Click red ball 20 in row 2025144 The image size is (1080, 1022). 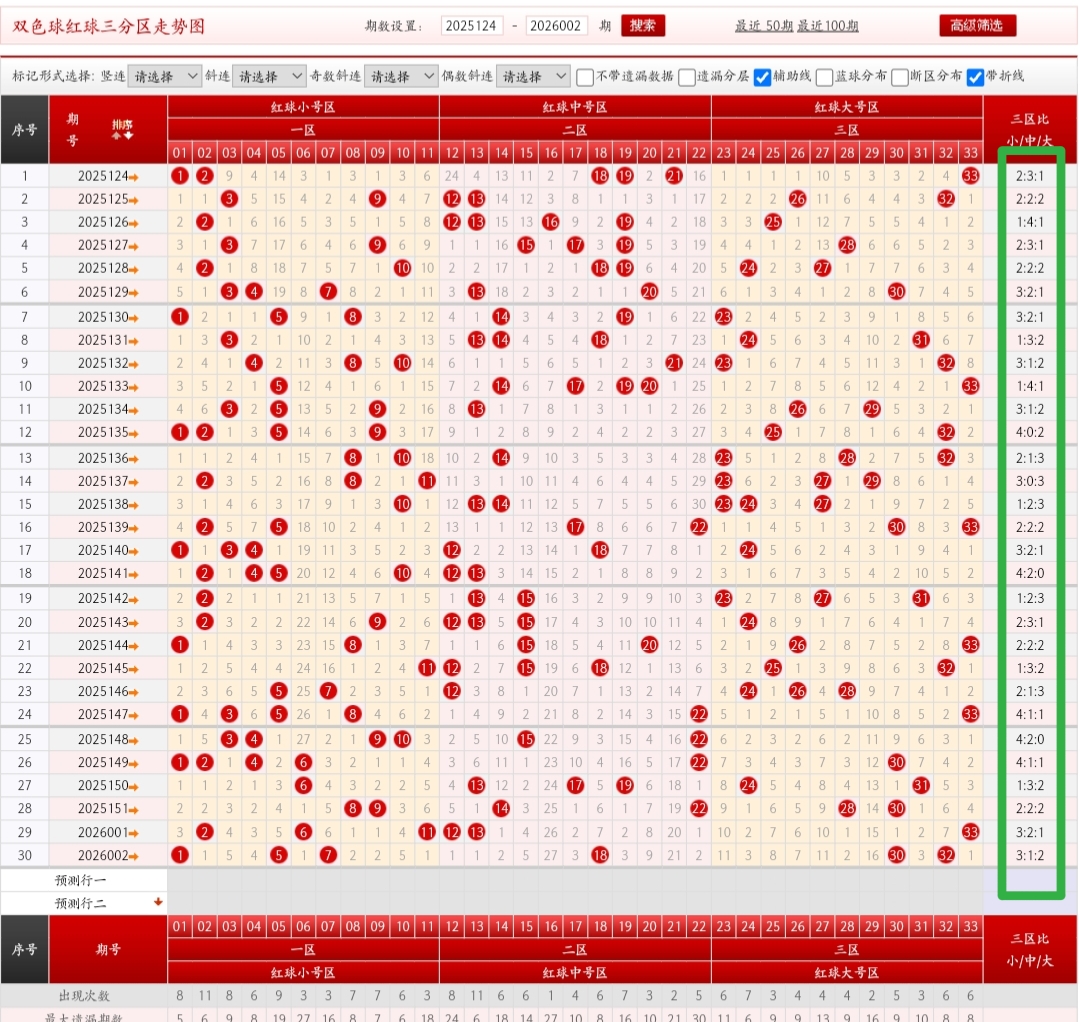(650, 645)
